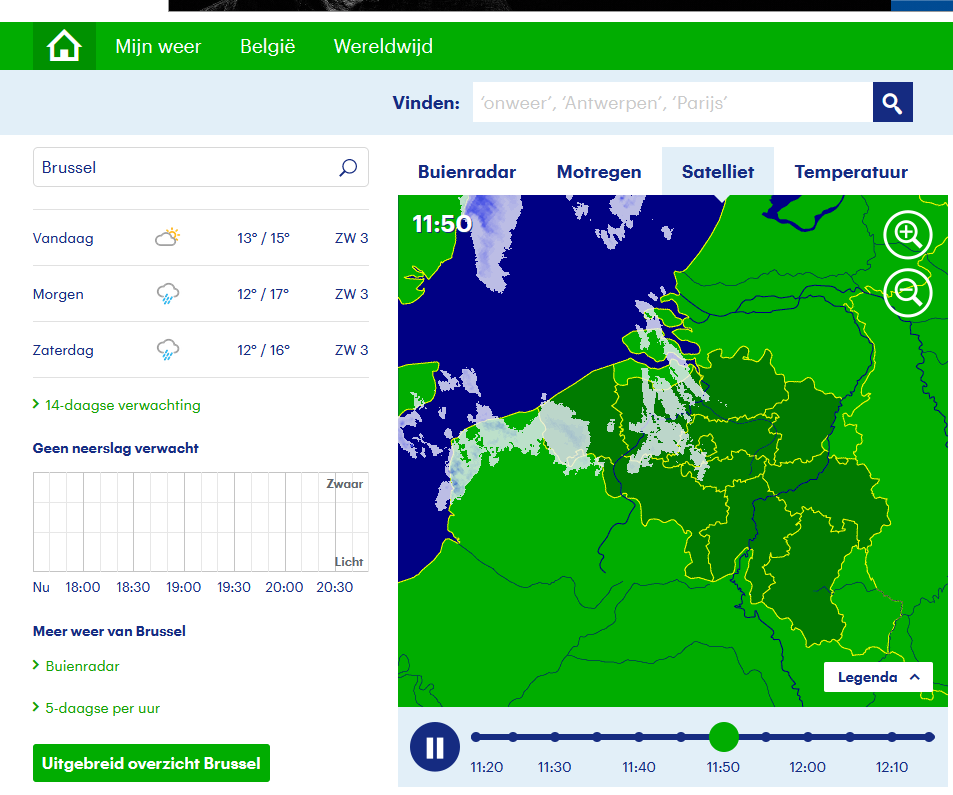953x795 pixels.
Task: Open the Wereldwijd menu
Action: pos(384,46)
